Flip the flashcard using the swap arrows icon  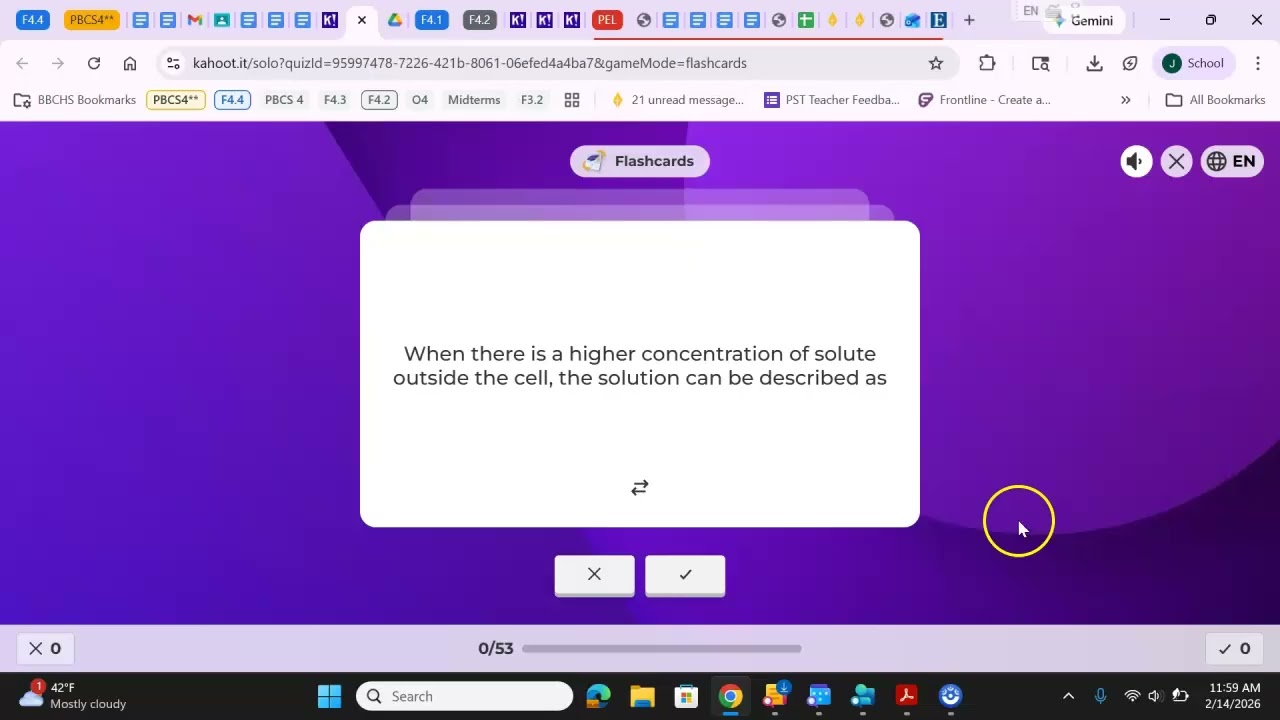(640, 488)
